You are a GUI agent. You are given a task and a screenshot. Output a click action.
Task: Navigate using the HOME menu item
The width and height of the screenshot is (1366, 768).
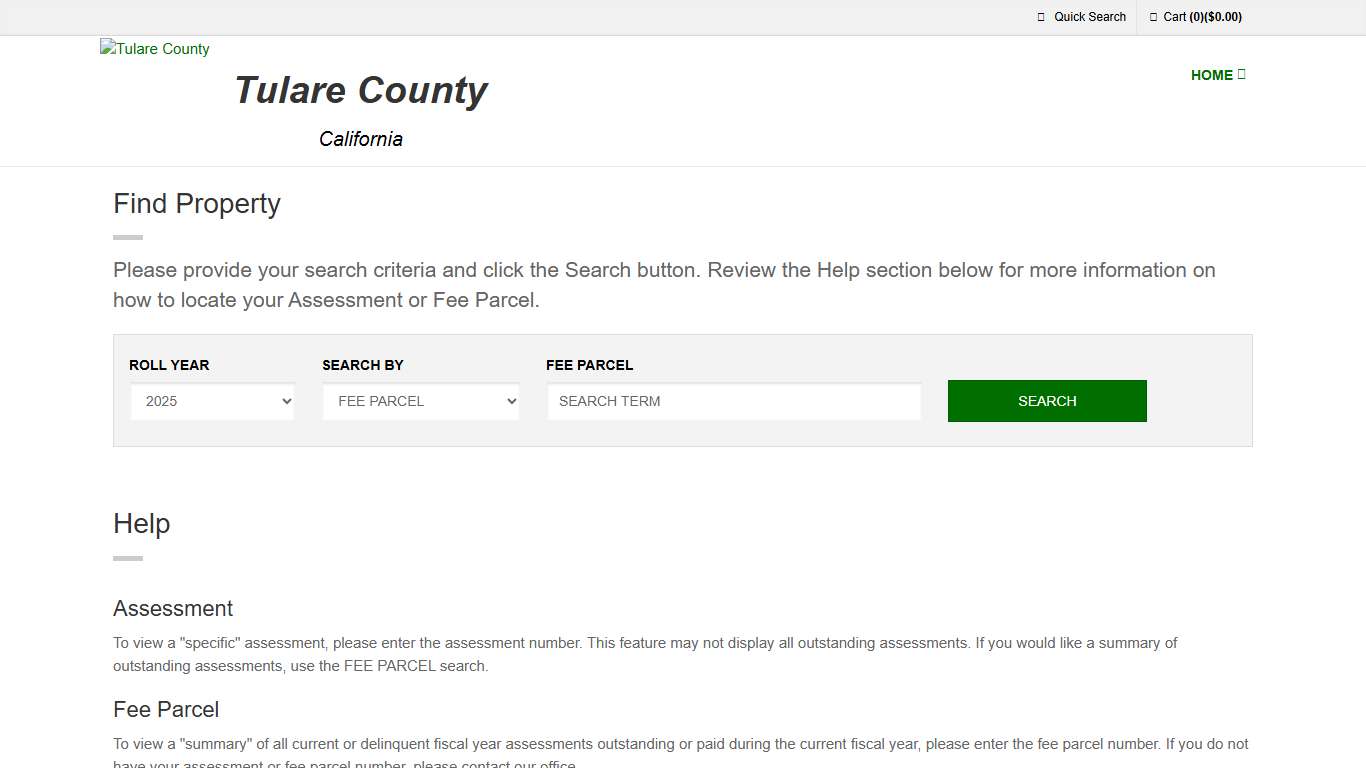(1212, 74)
